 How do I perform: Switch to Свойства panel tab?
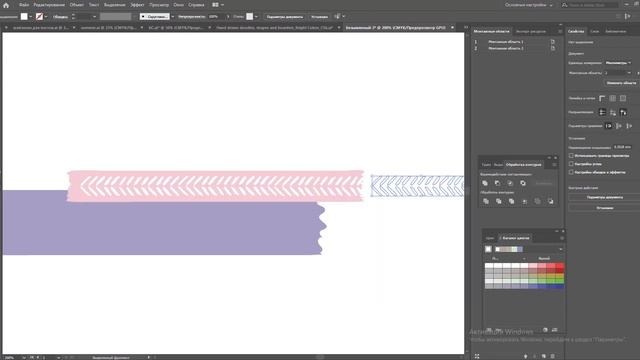pyautogui.click(x=576, y=31)
